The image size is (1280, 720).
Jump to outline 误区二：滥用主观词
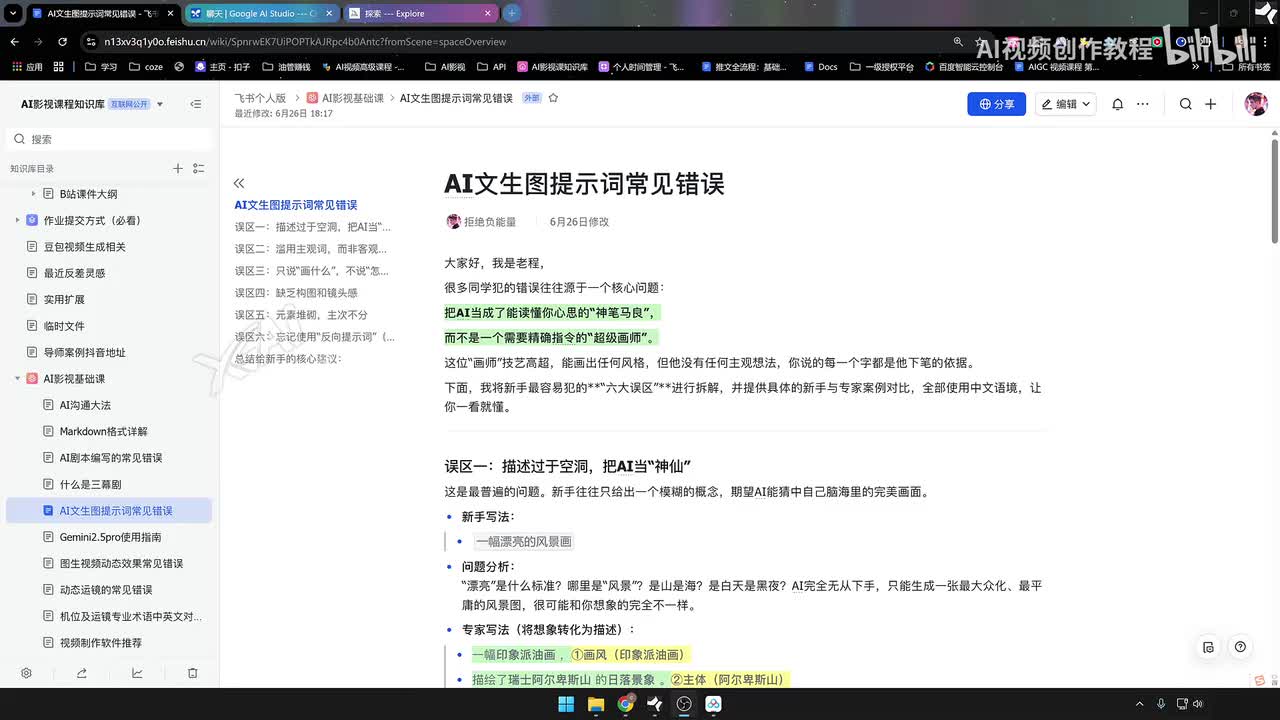tap(311, 249)
